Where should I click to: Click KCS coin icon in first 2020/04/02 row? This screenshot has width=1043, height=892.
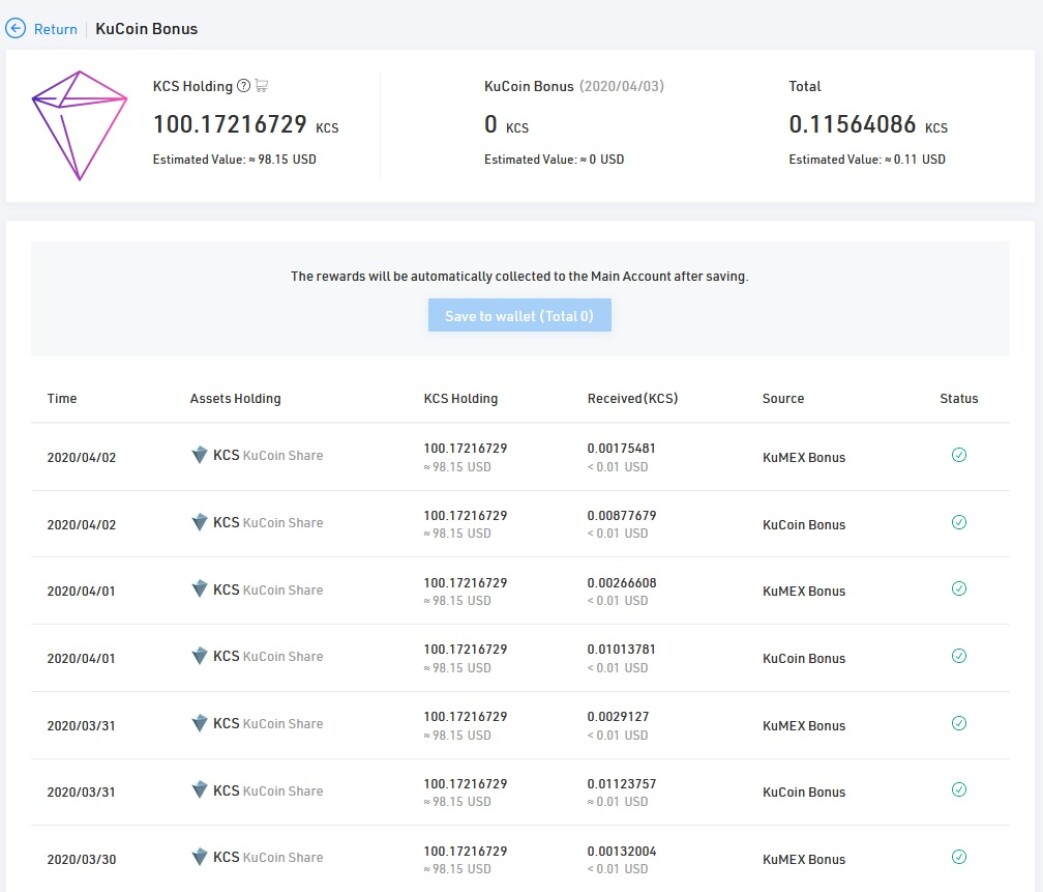pyautogui.click(x=199, y=455)
